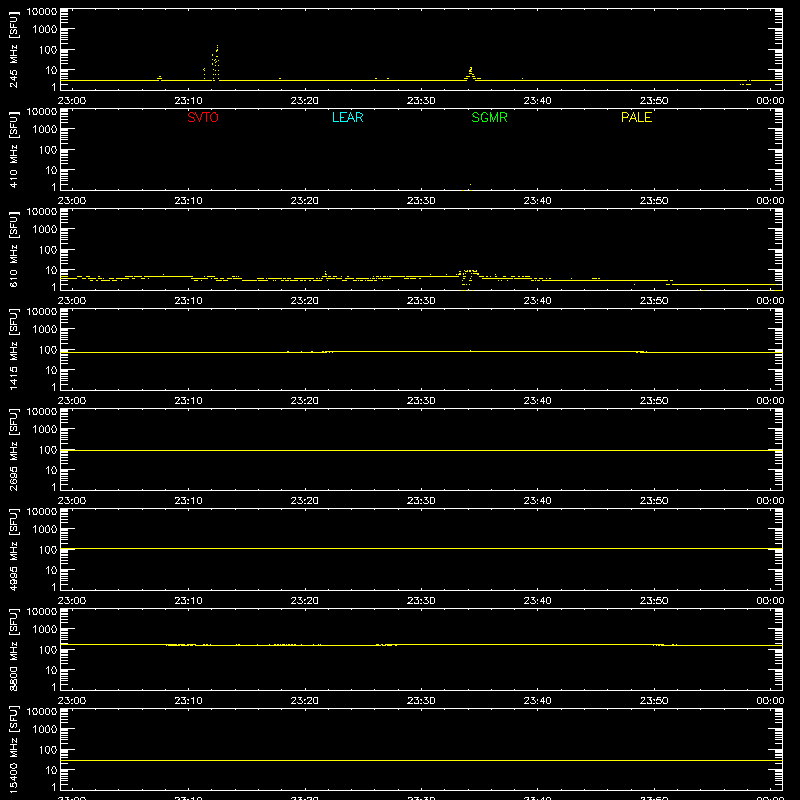Viewport: 800px width, 800px height.
Task: Select the 15400 MHz [SFU] axis label
Action: tap(14, 749)
